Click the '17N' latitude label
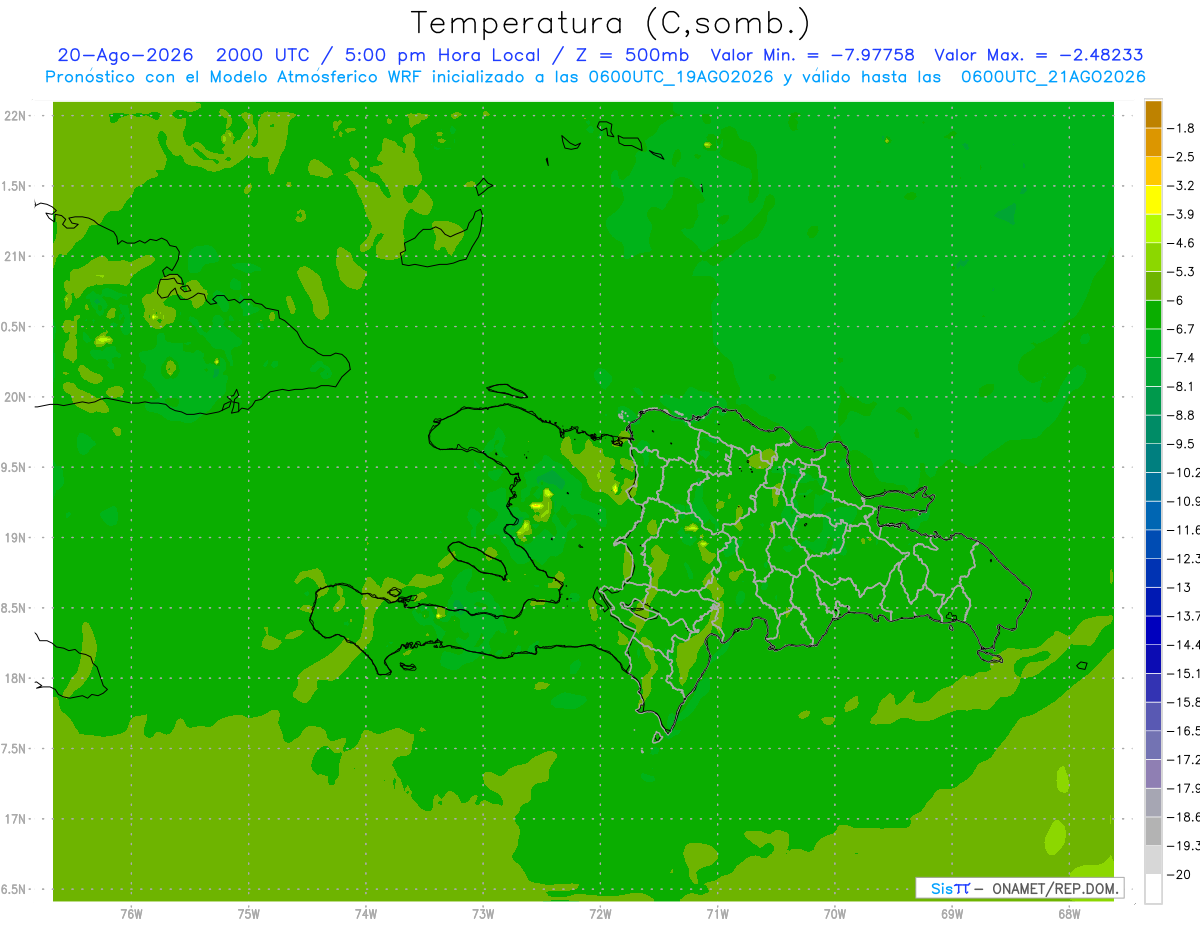Screen dimensions: 1200x927 tap(15, 819)
